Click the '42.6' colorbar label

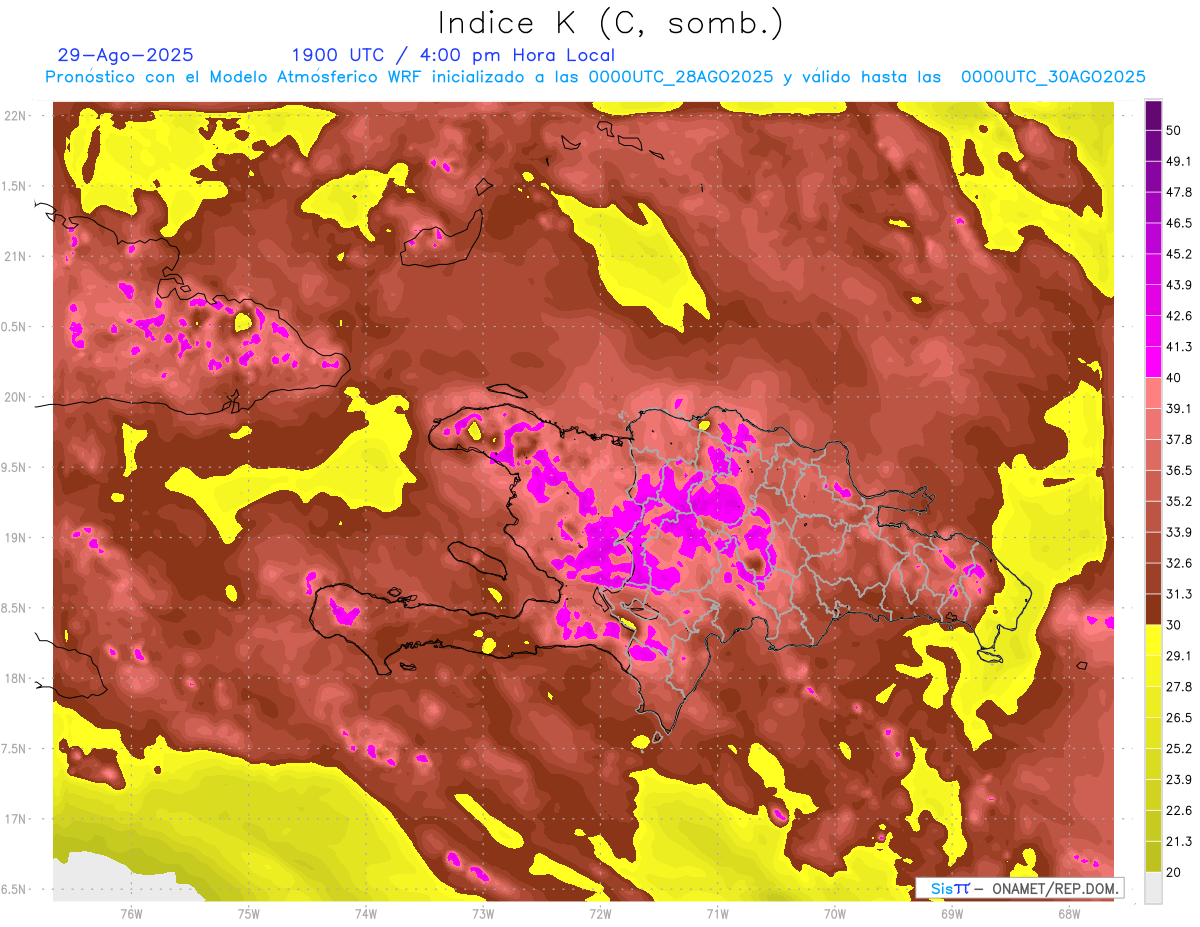1178,316
